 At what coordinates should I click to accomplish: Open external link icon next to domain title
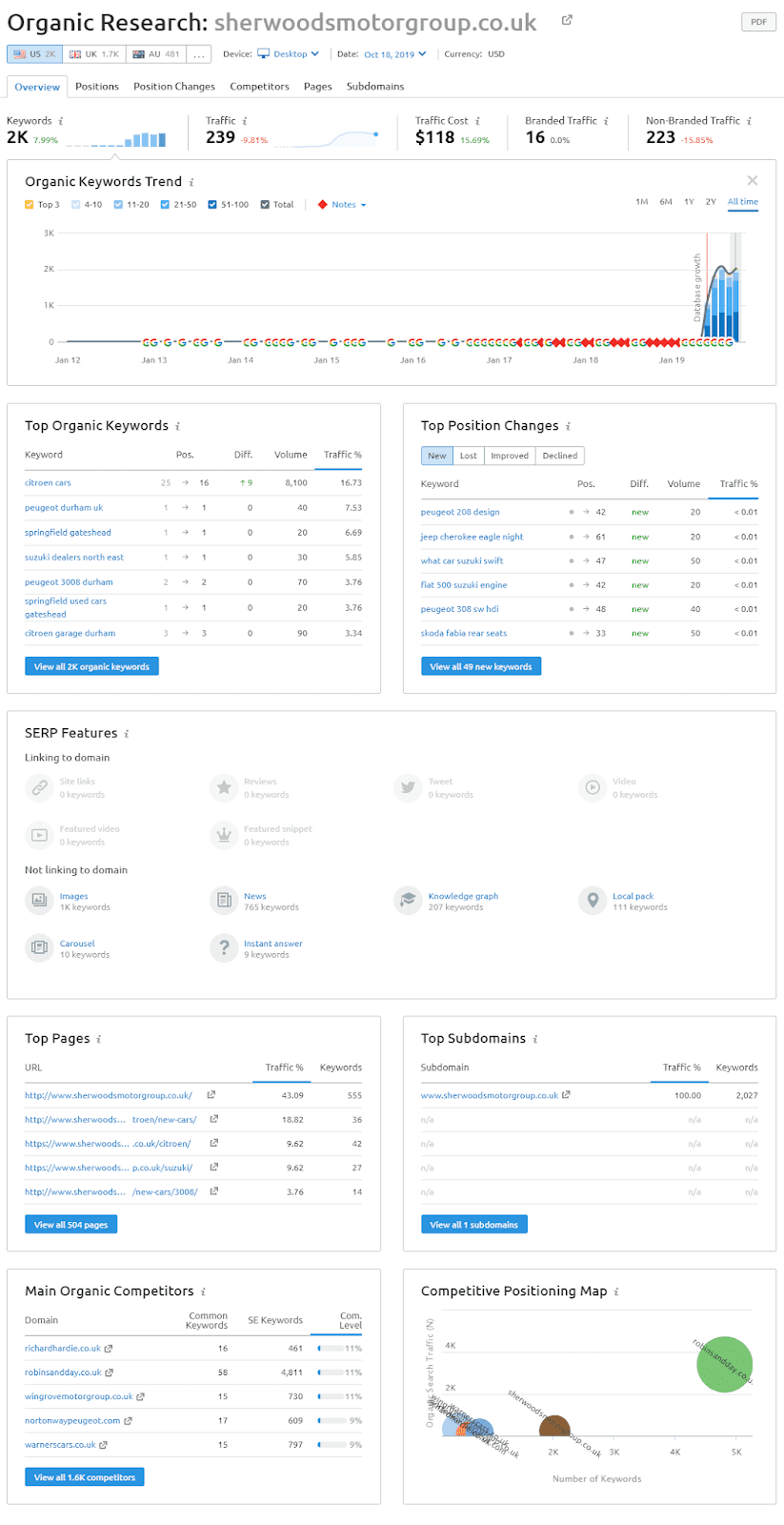coord(567,20)
